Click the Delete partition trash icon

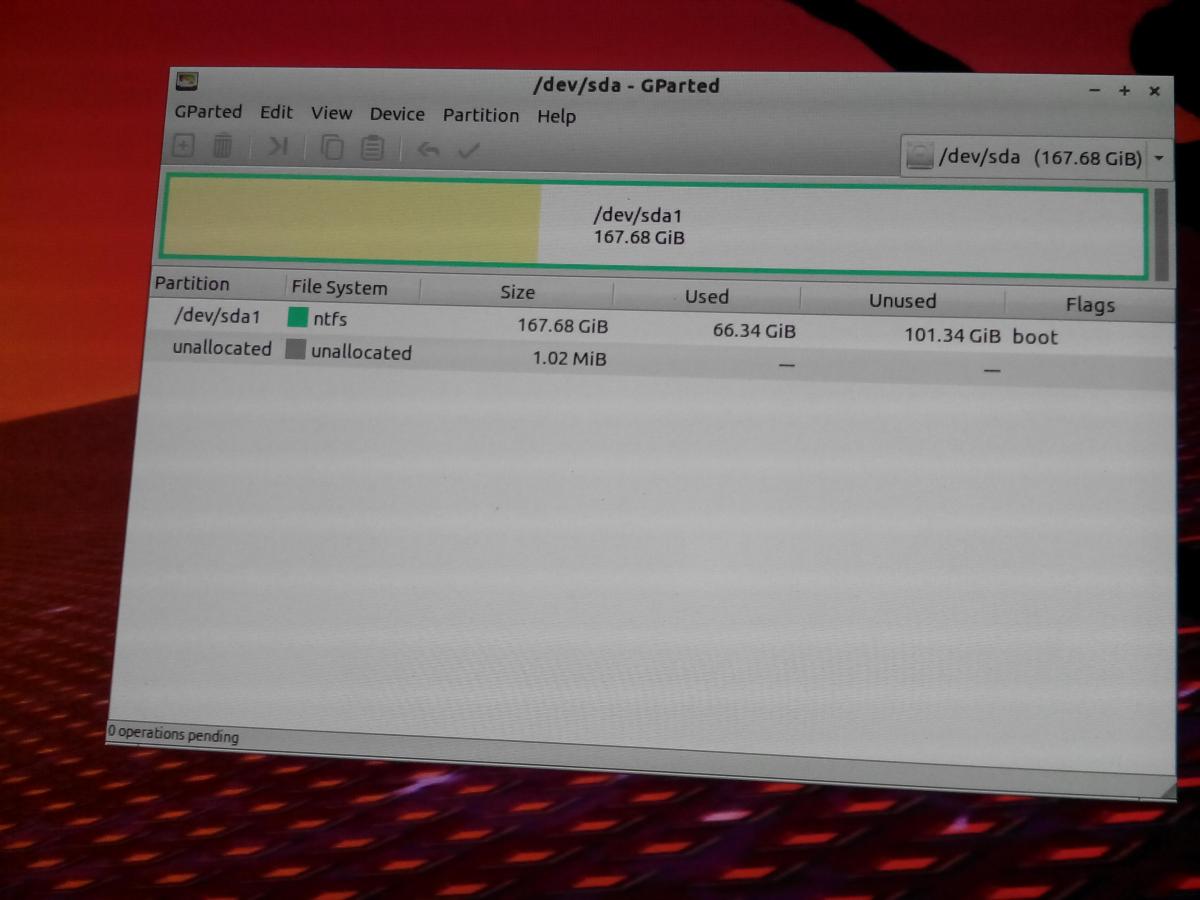223,146
